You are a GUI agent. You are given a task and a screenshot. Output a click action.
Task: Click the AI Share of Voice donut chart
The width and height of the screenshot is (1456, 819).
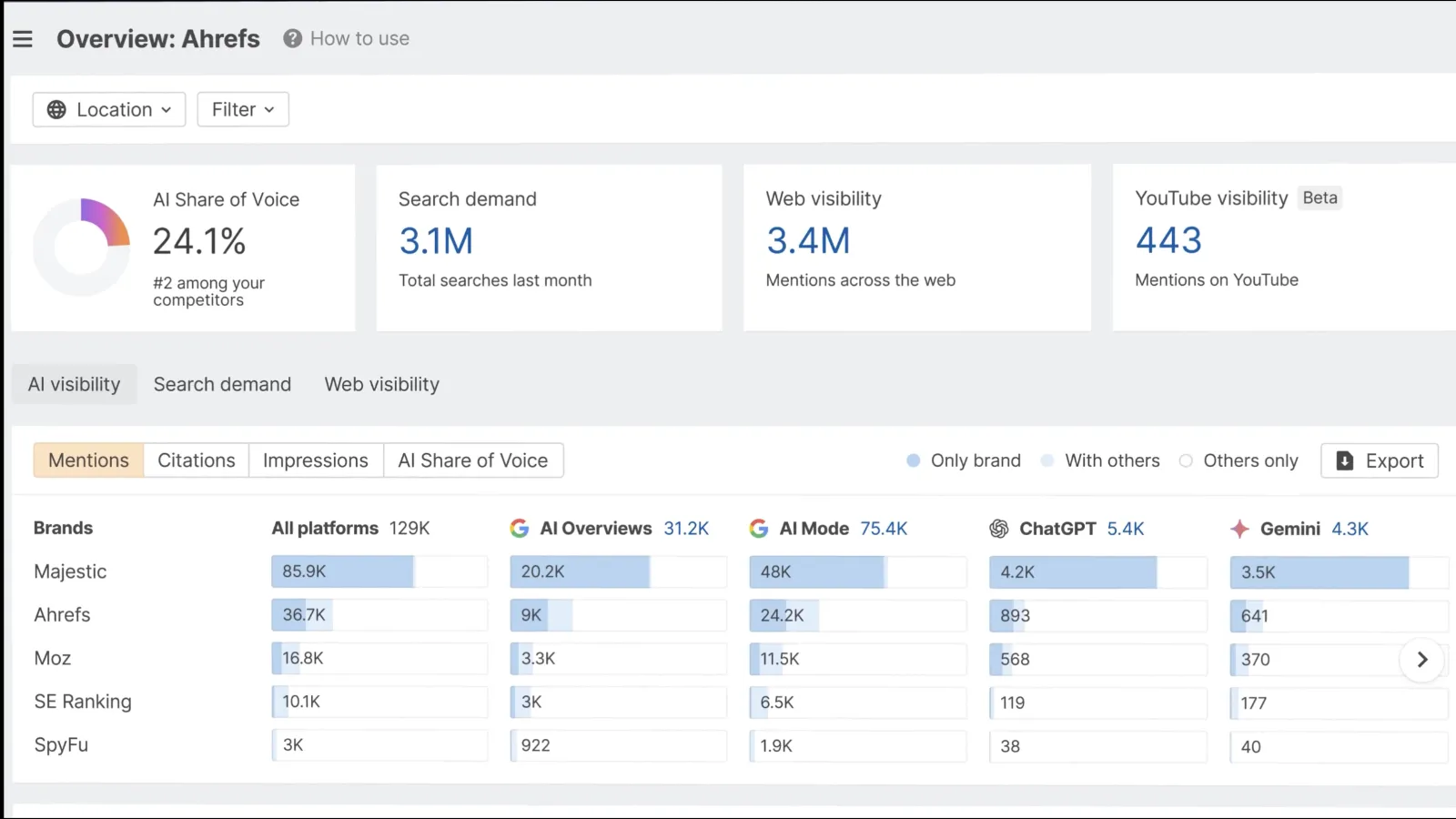pyautogui.click(x=82, y=247)
